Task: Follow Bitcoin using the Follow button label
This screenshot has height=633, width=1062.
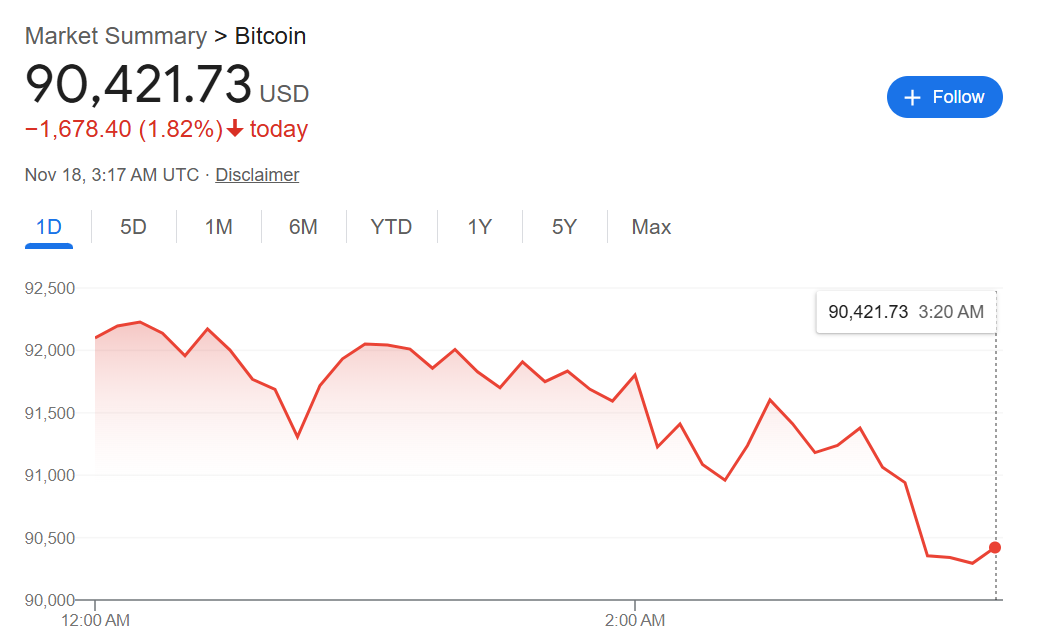Action: (958, 97)
